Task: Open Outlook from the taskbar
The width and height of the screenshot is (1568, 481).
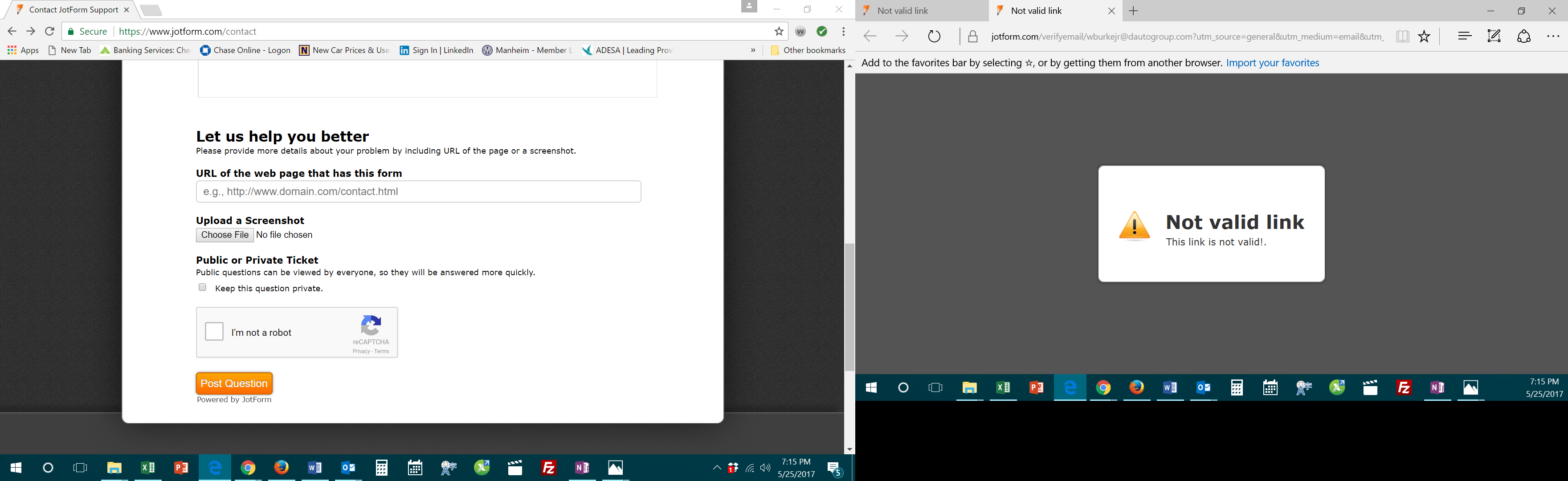Action: click(347, 468)
